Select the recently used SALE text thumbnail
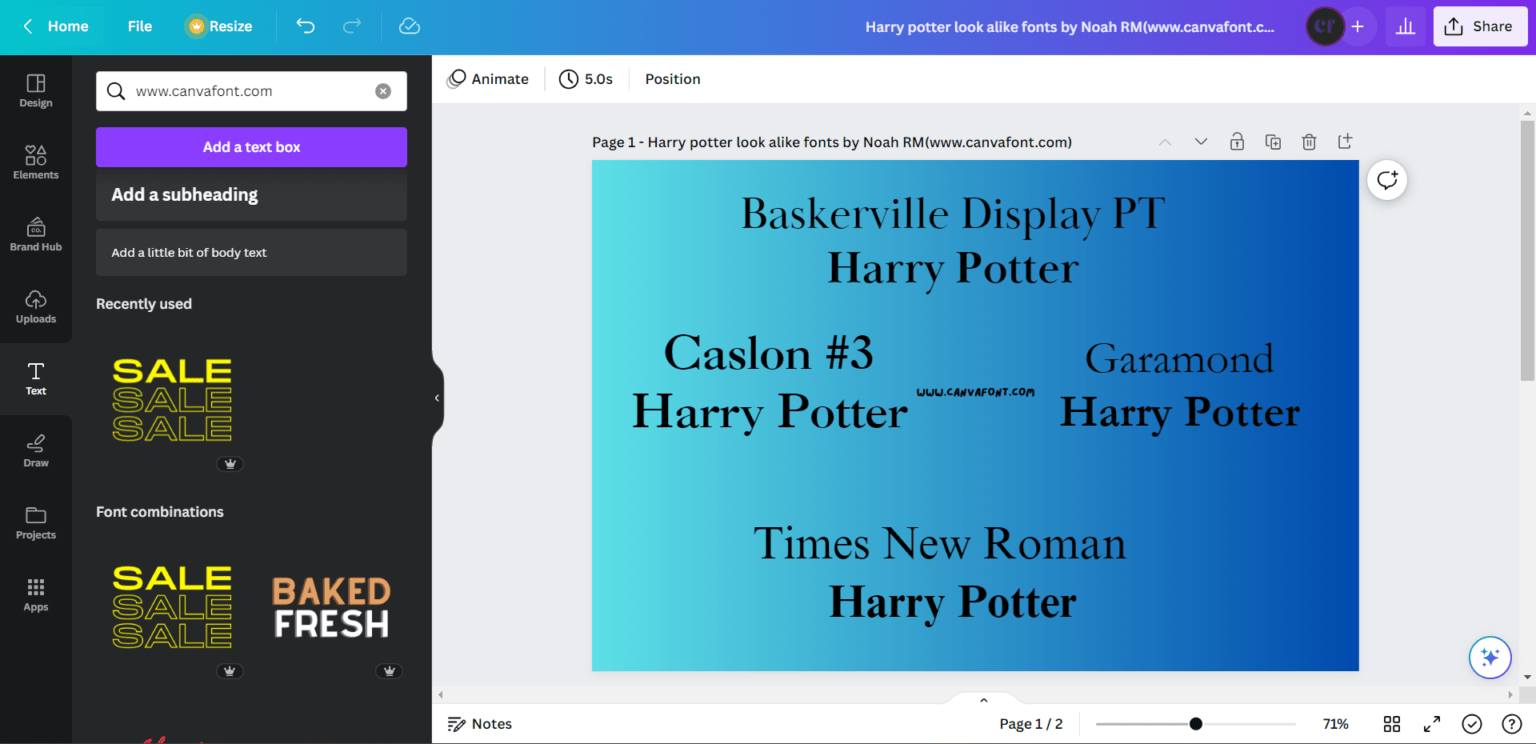1536x744 pixels. click(x=172, y=400)
